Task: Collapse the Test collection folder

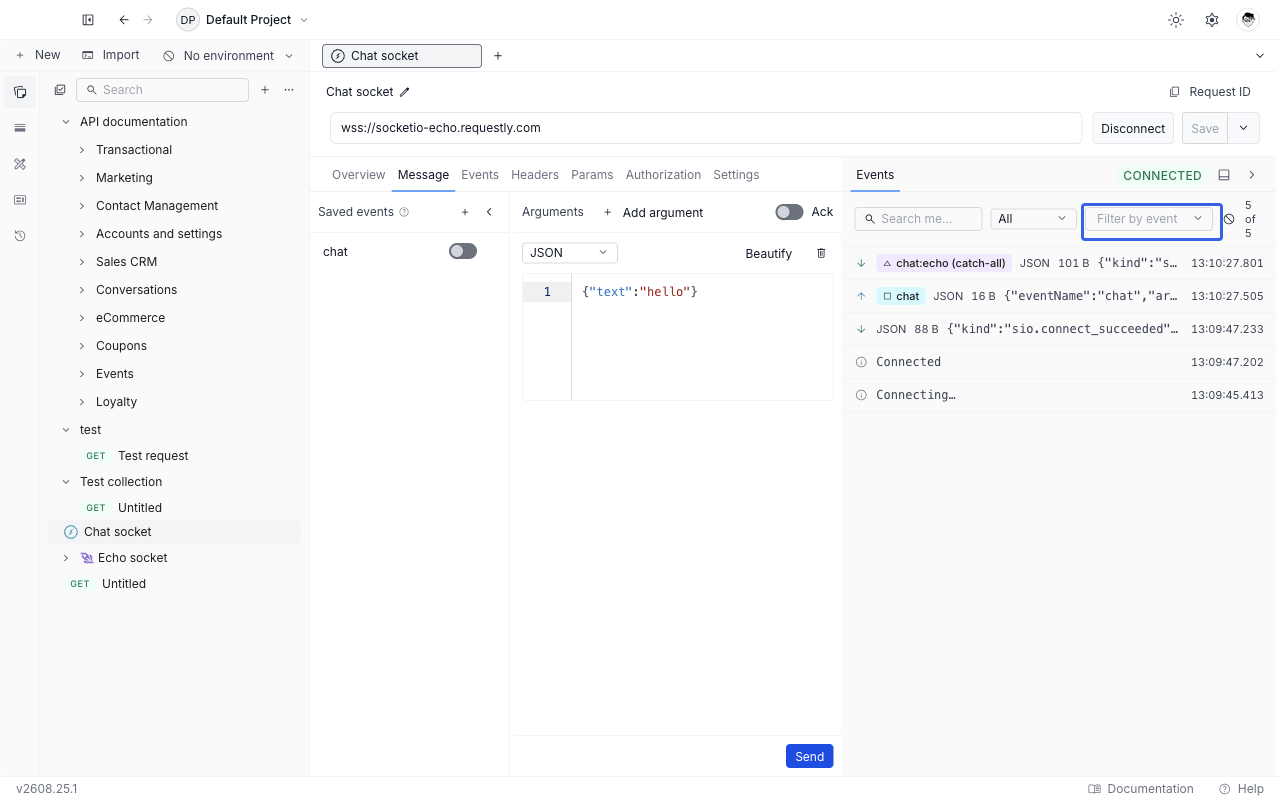Action: coord(66,482)
